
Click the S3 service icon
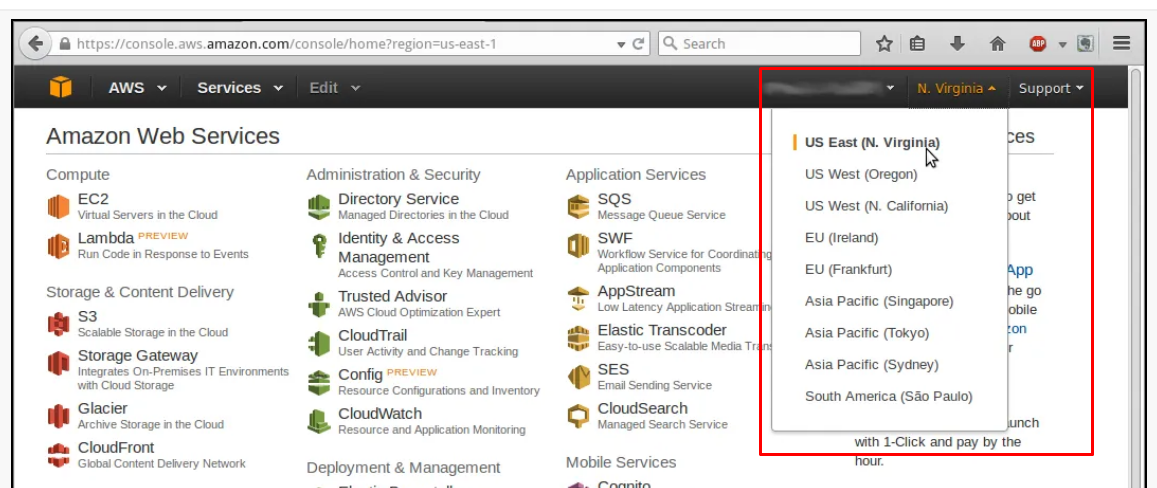58,324
